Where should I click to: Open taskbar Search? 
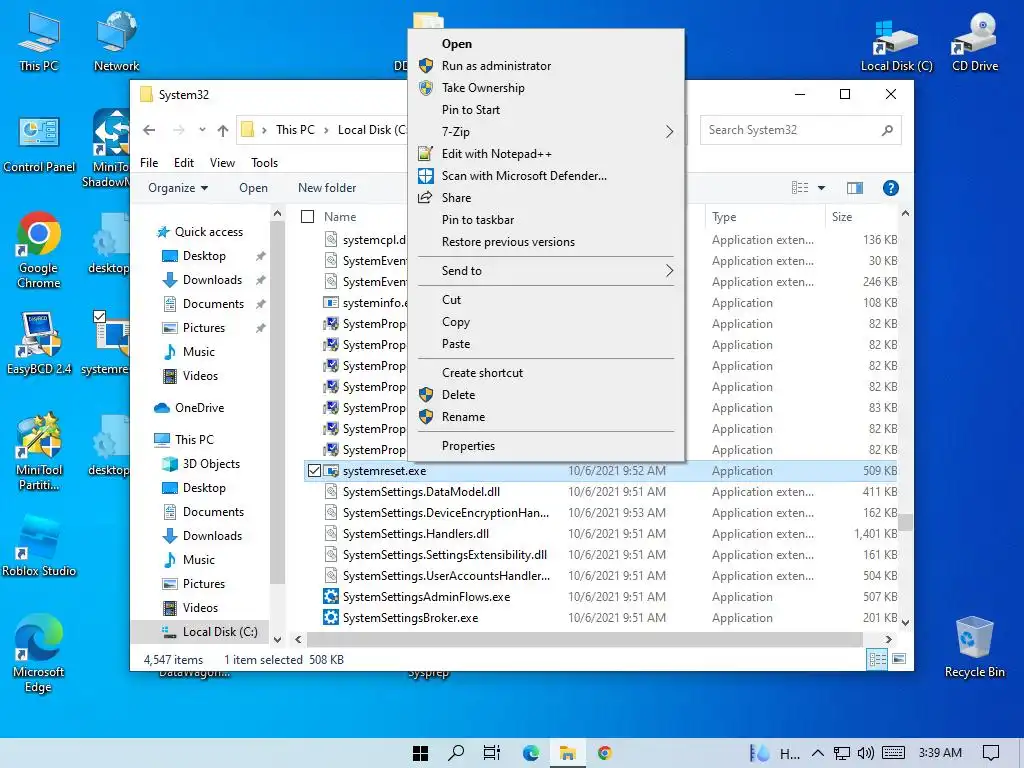click(456, 753)
